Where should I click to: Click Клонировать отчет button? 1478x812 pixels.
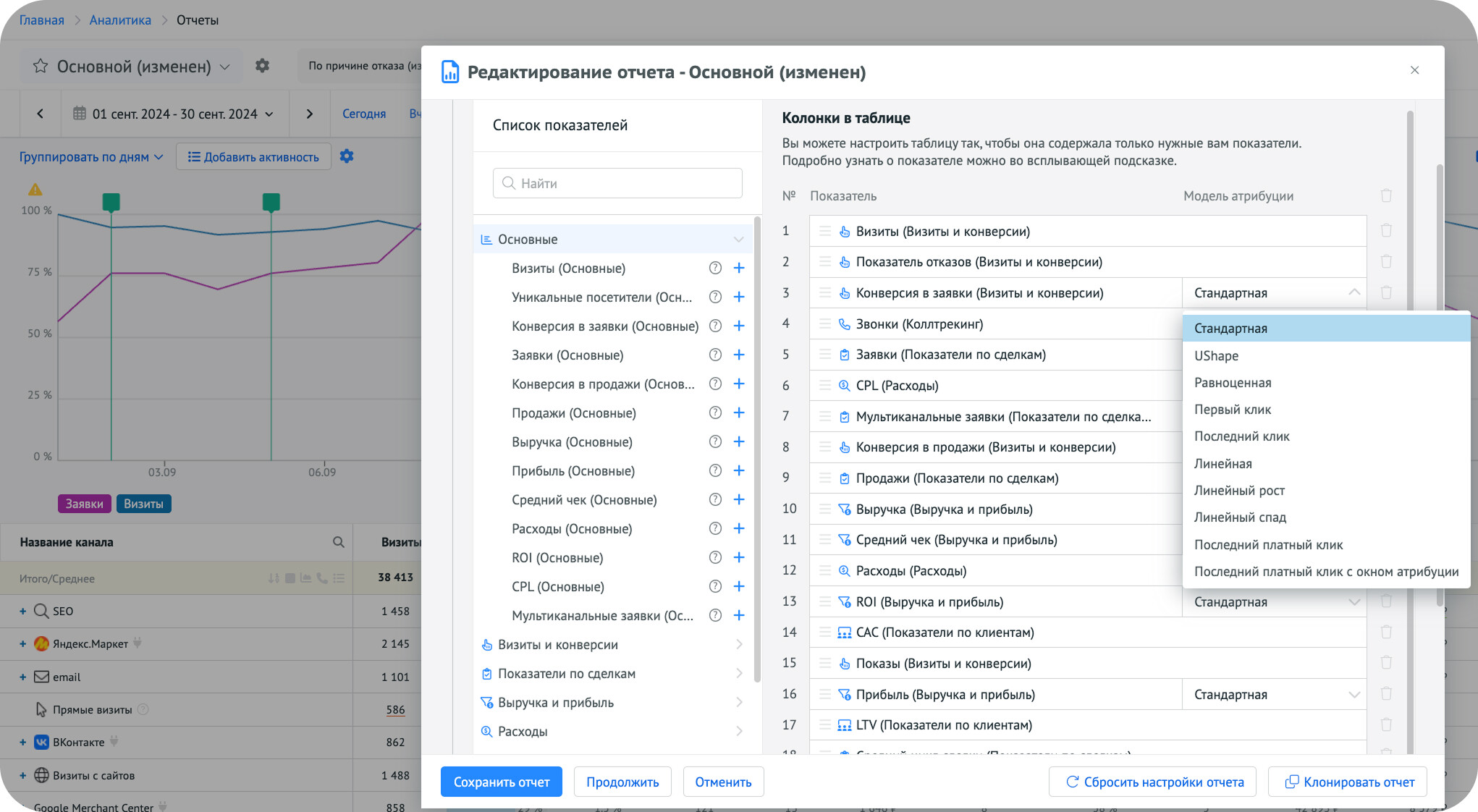1347,782
